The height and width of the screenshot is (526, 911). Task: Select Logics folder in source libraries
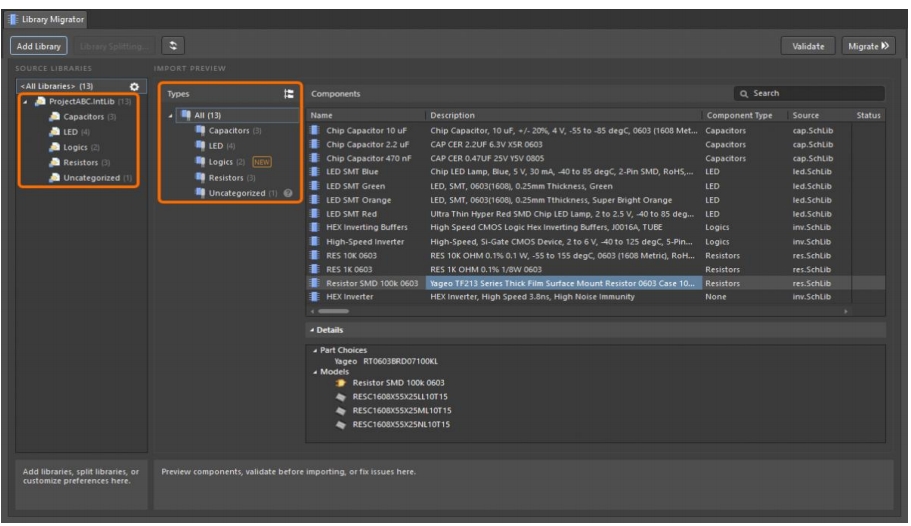[x=75, y=147]
